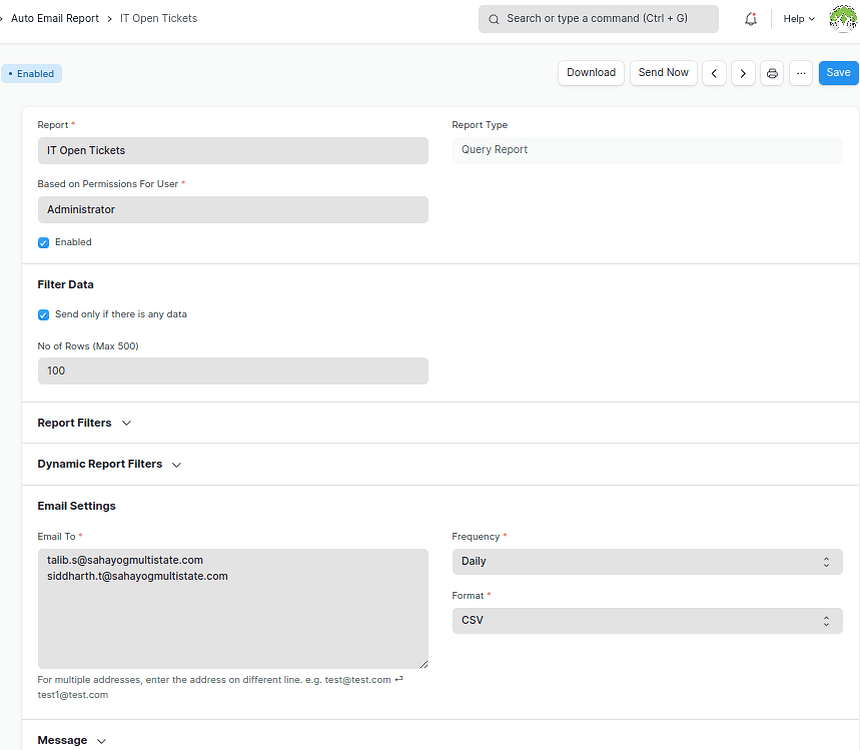
Task: Disable 'Send only if there is any data'
Action: [43, 314]
